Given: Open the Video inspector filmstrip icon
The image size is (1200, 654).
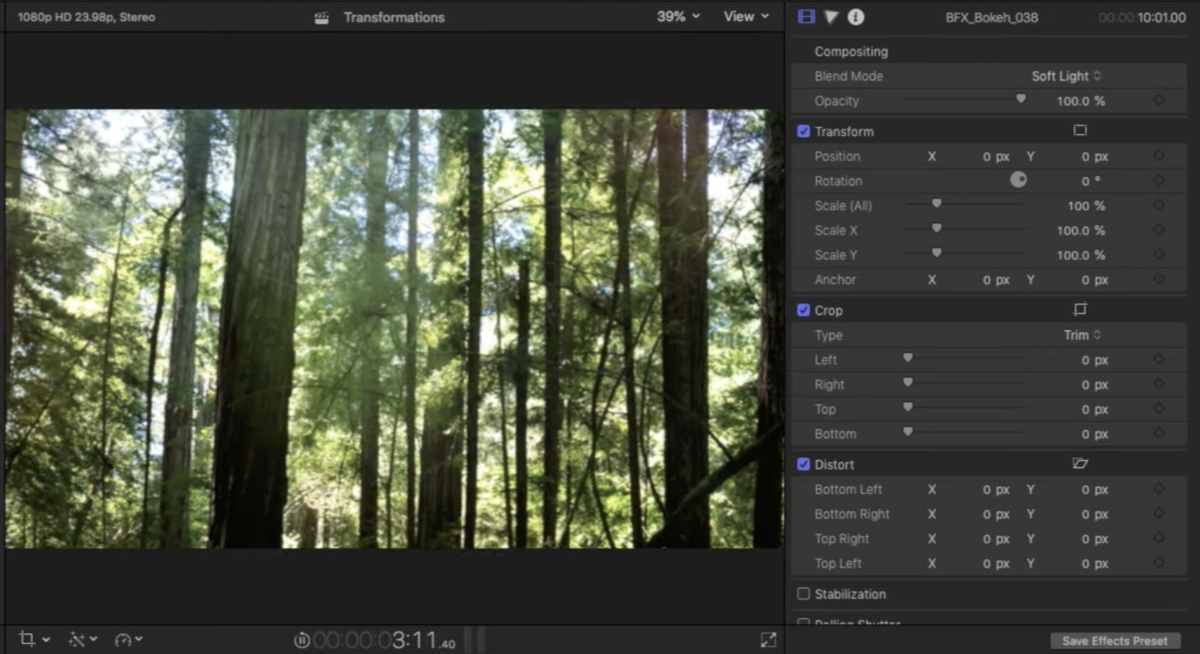Looking at the screenshot, I should [806, 17].
